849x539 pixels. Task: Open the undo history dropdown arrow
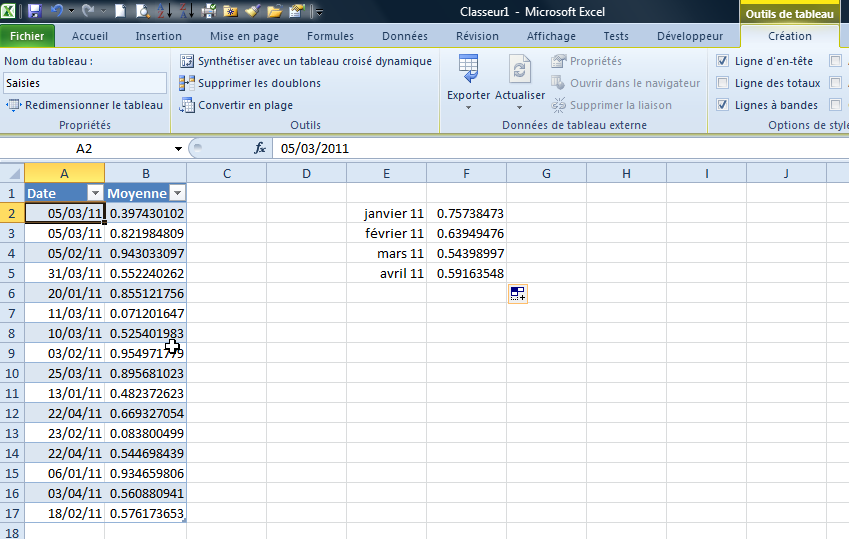pyautogui.click(x=71, y=11)
